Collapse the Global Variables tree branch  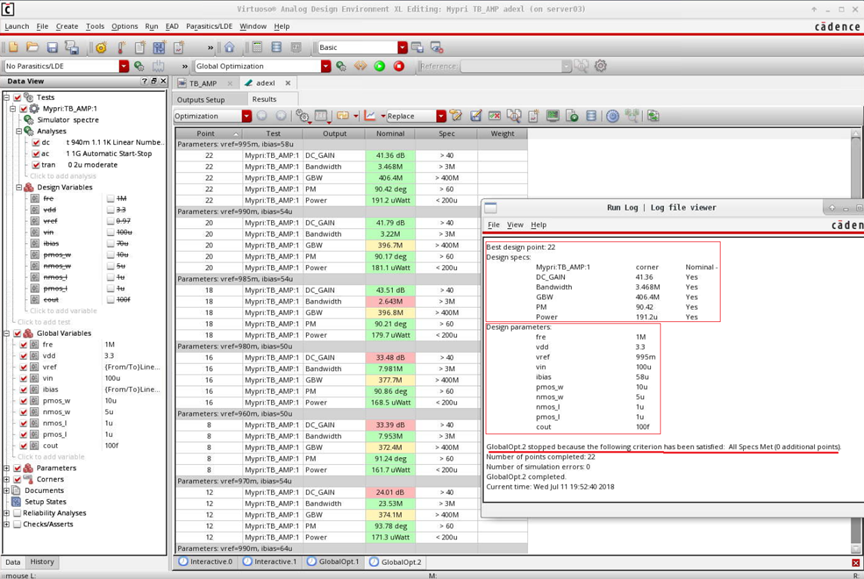pyautogui.click(x=8, y=333)
